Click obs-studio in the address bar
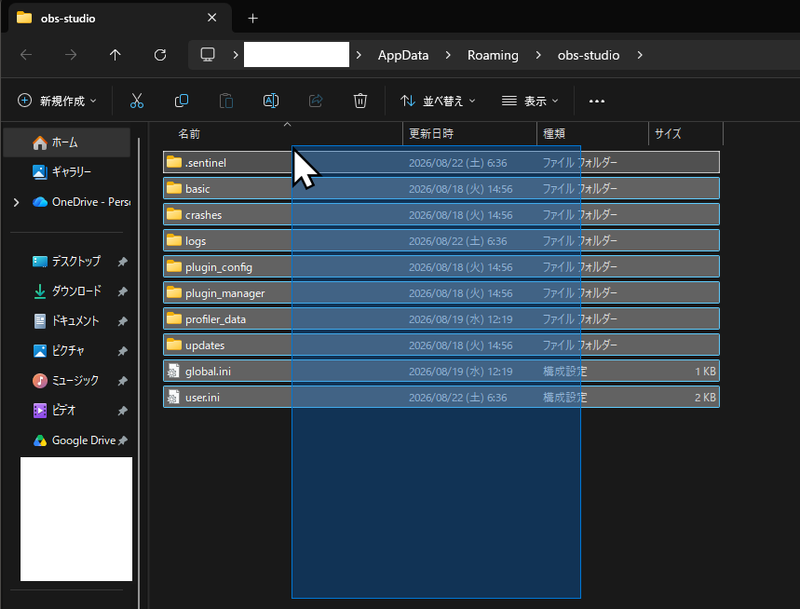Screen dimensions: 800x609 pyautogui.click(x=588, y=55)
